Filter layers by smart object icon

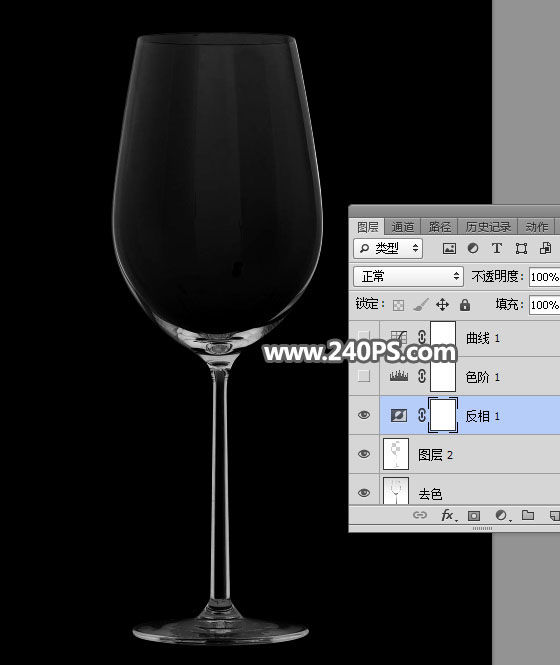click(545, 249)
